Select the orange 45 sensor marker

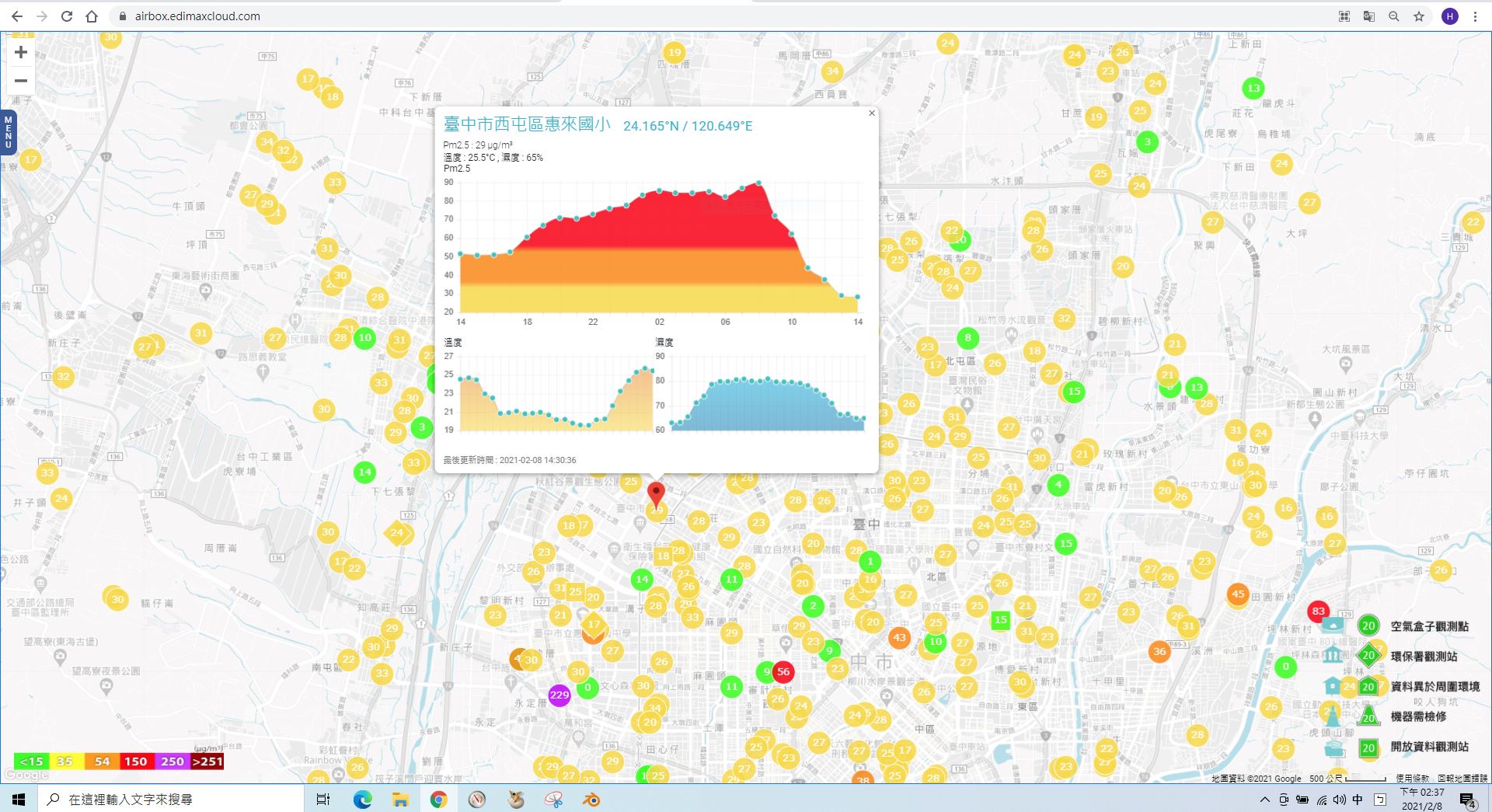coord(1238,594)
